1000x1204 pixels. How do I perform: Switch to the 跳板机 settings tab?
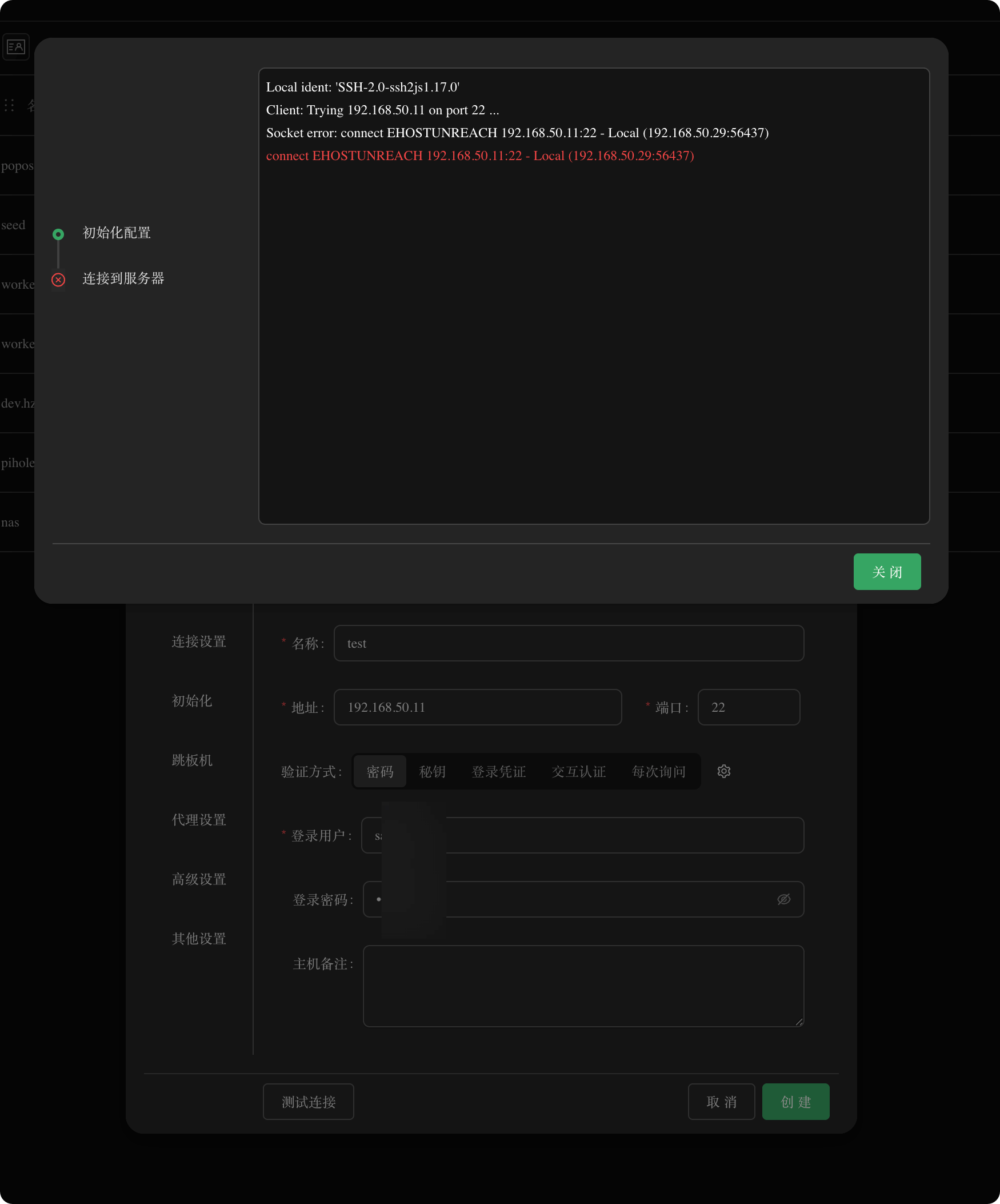point(192,760)
